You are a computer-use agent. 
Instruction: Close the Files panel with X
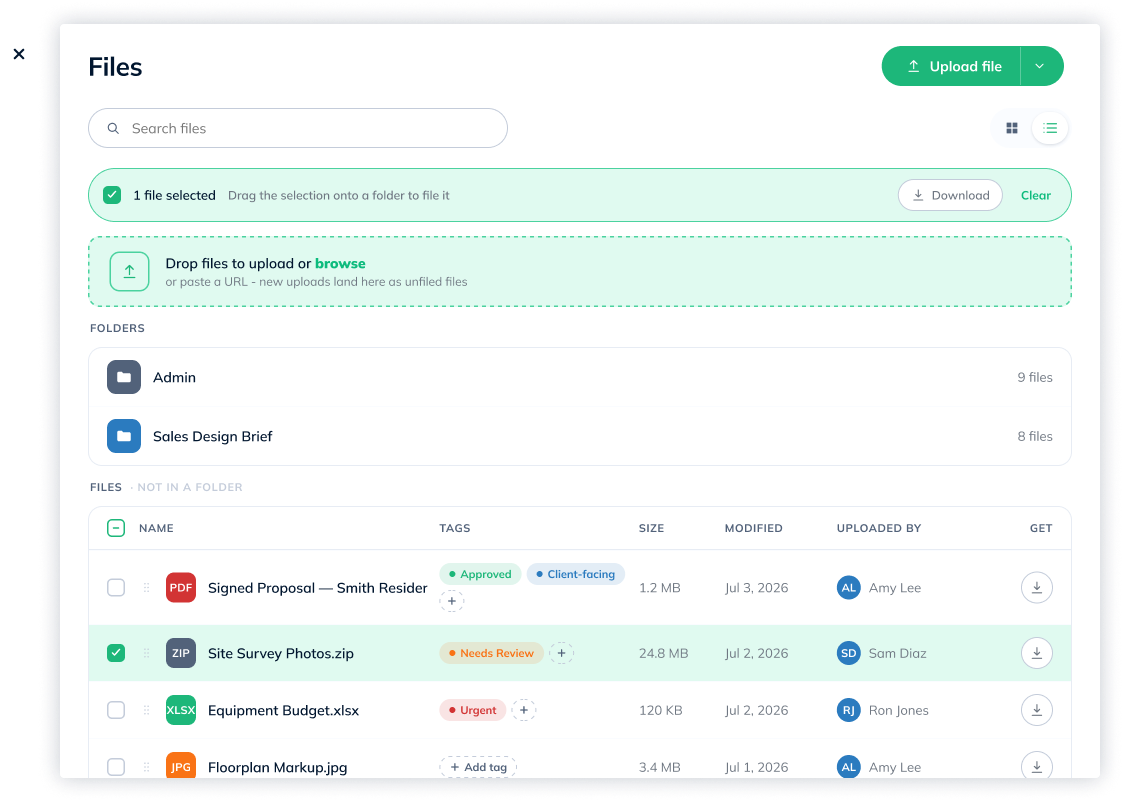point(19,54)
